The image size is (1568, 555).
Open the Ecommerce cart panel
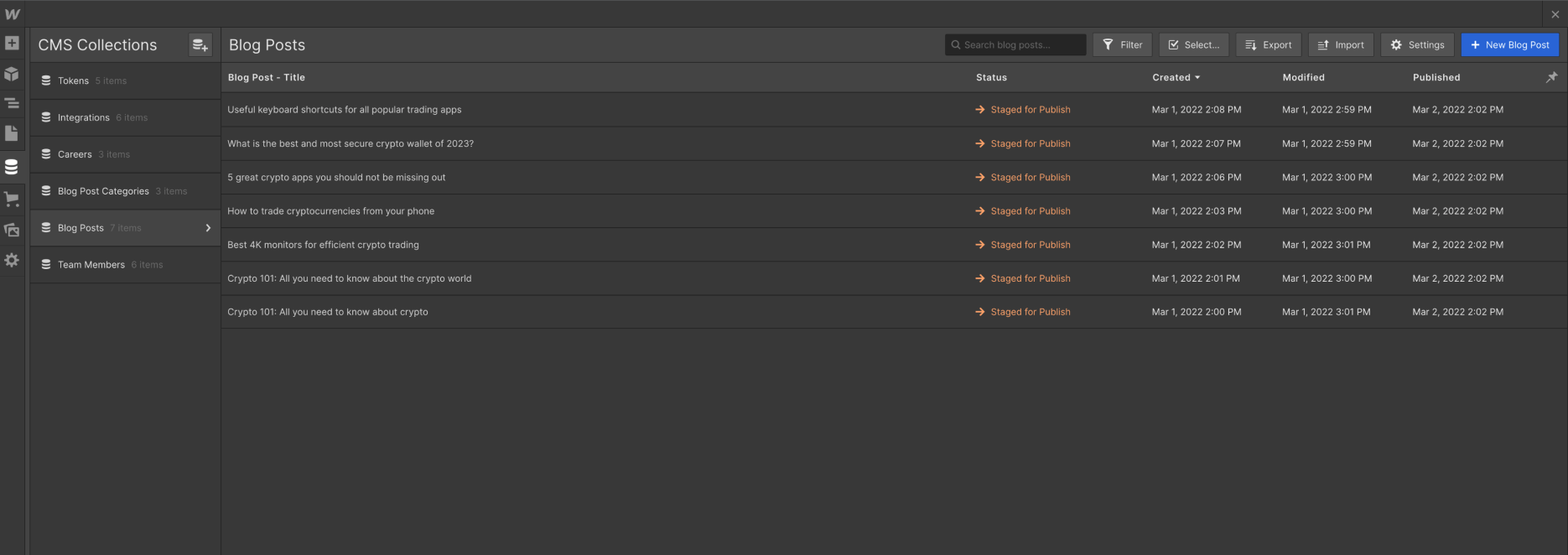[12, 200]
